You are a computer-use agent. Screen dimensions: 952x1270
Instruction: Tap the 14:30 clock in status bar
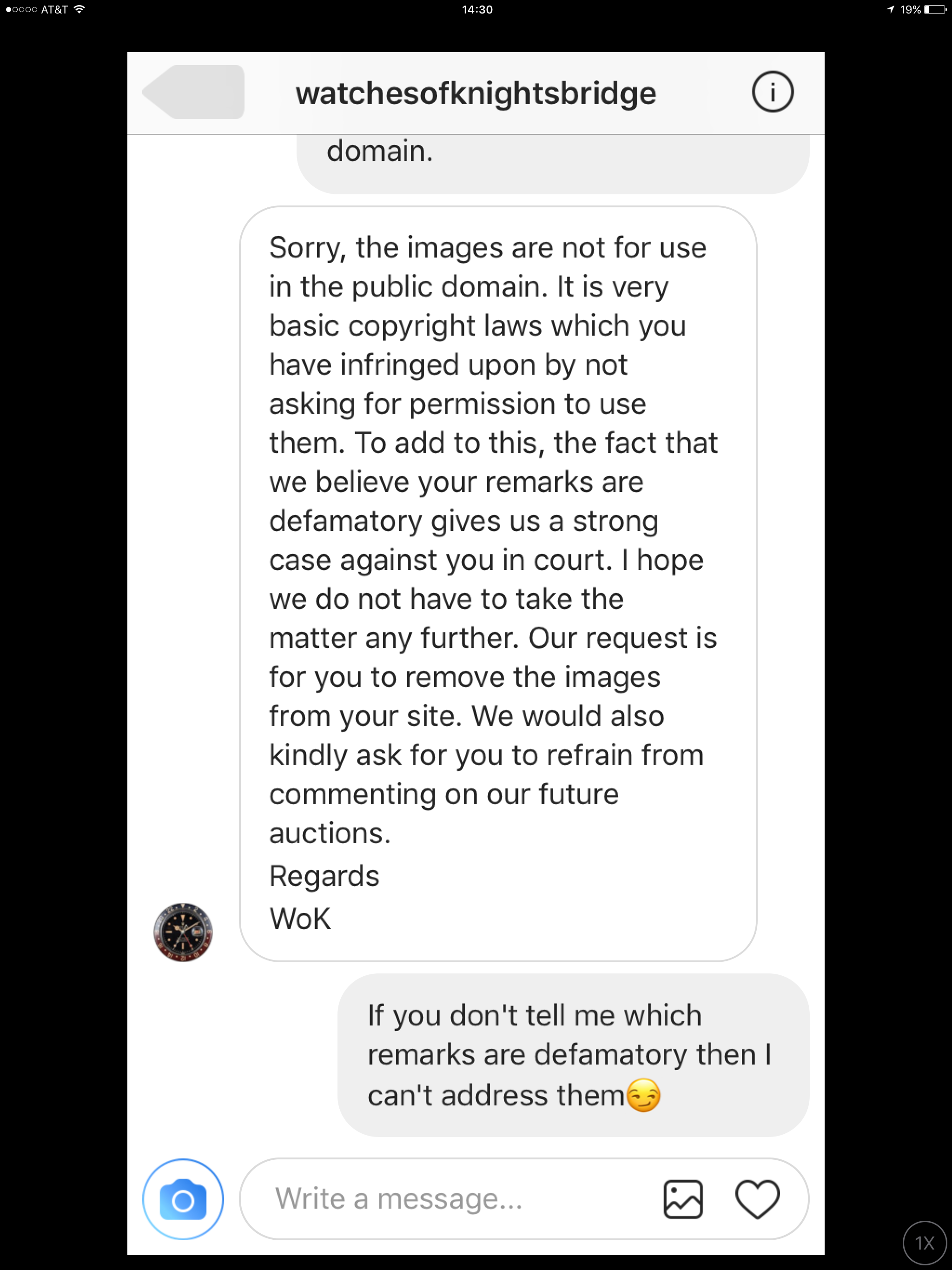pos(476,9)
